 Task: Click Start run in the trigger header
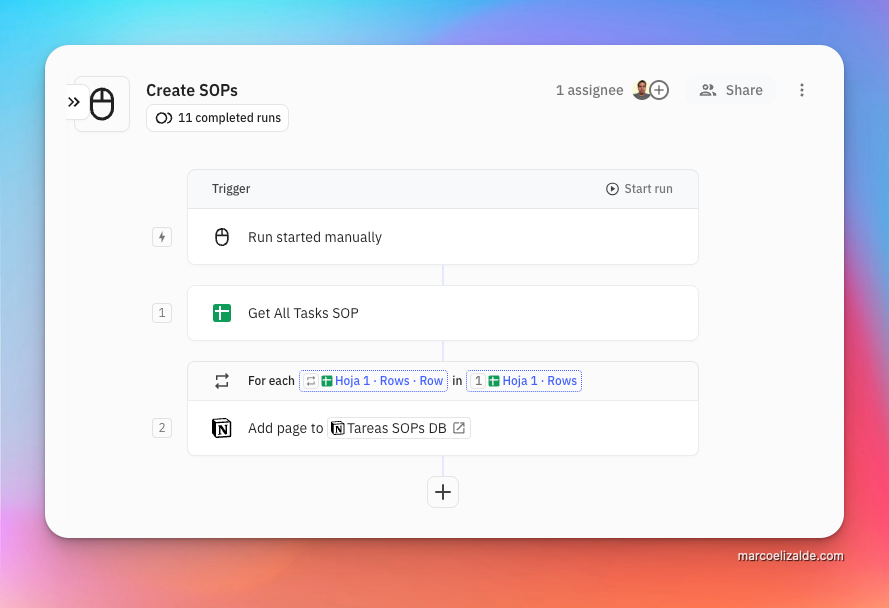(x=639, y=189)
